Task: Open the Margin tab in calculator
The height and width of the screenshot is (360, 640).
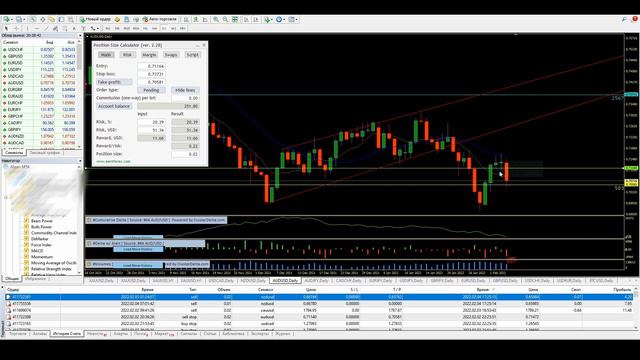Action: coord(149,55)
